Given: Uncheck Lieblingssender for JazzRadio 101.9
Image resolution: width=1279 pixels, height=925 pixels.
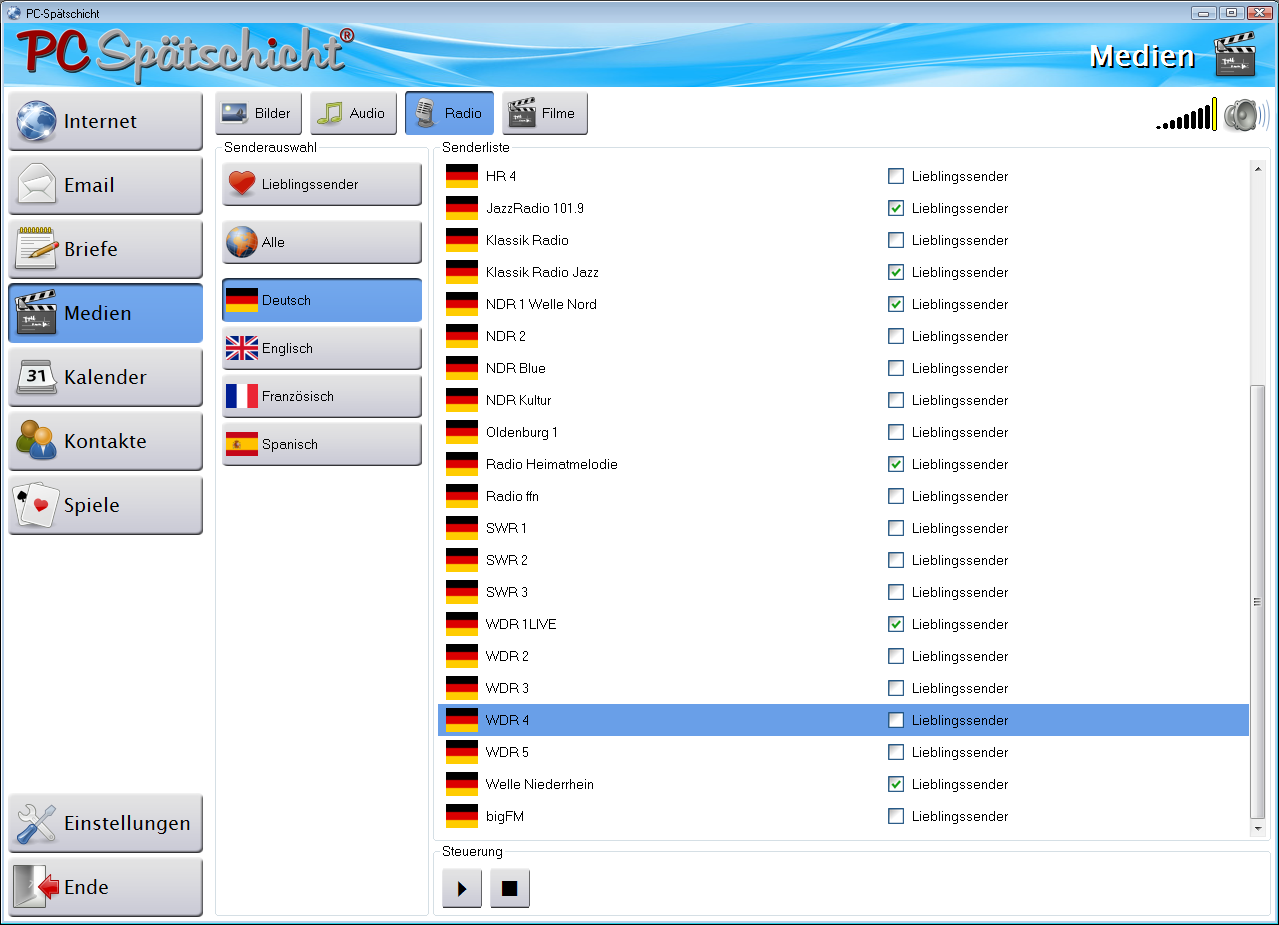Looking at the screenshot, I should tap(896, 208).
